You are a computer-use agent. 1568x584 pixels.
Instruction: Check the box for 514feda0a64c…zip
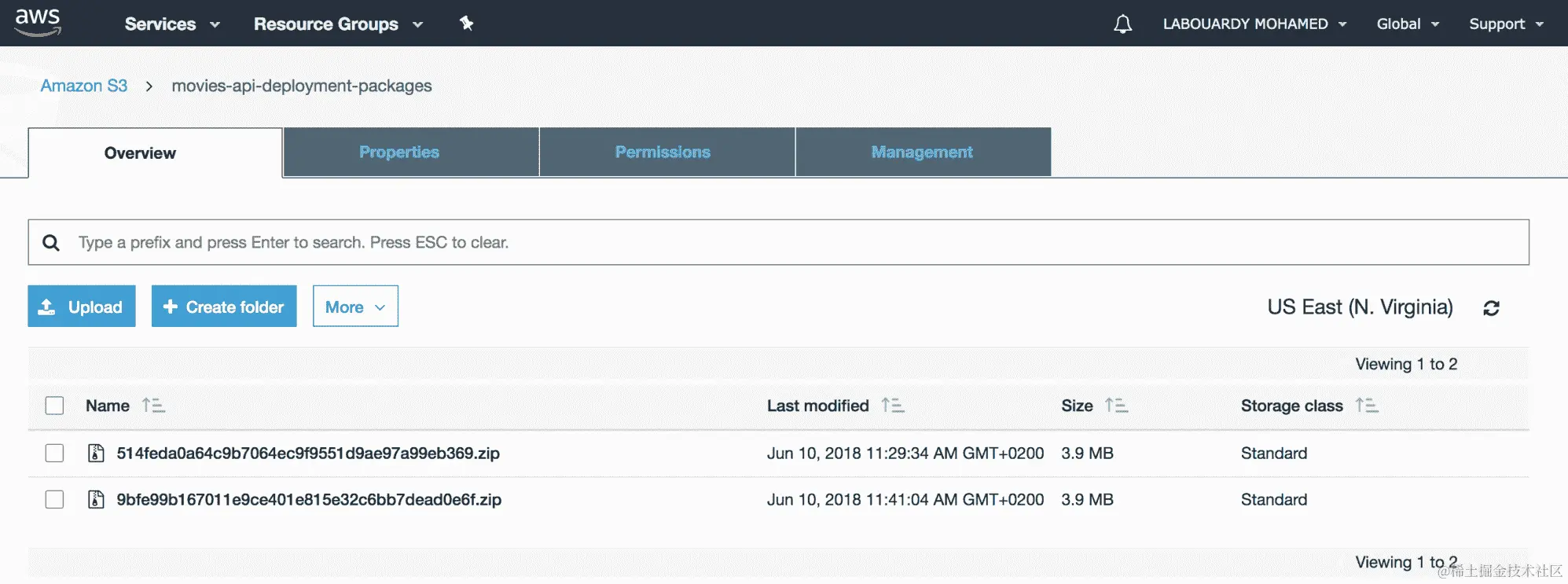[54, 454]
